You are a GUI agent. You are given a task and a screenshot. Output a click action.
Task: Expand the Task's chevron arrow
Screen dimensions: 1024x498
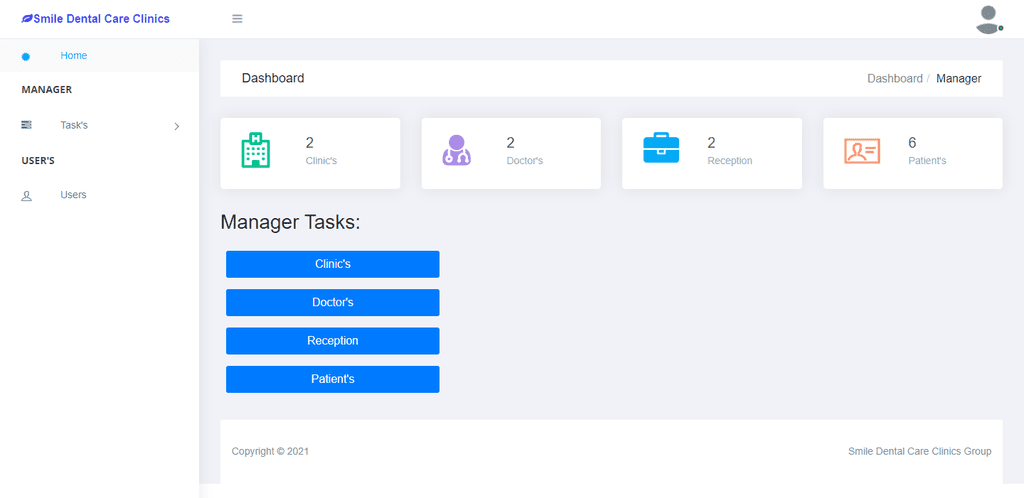pos(176,126)
